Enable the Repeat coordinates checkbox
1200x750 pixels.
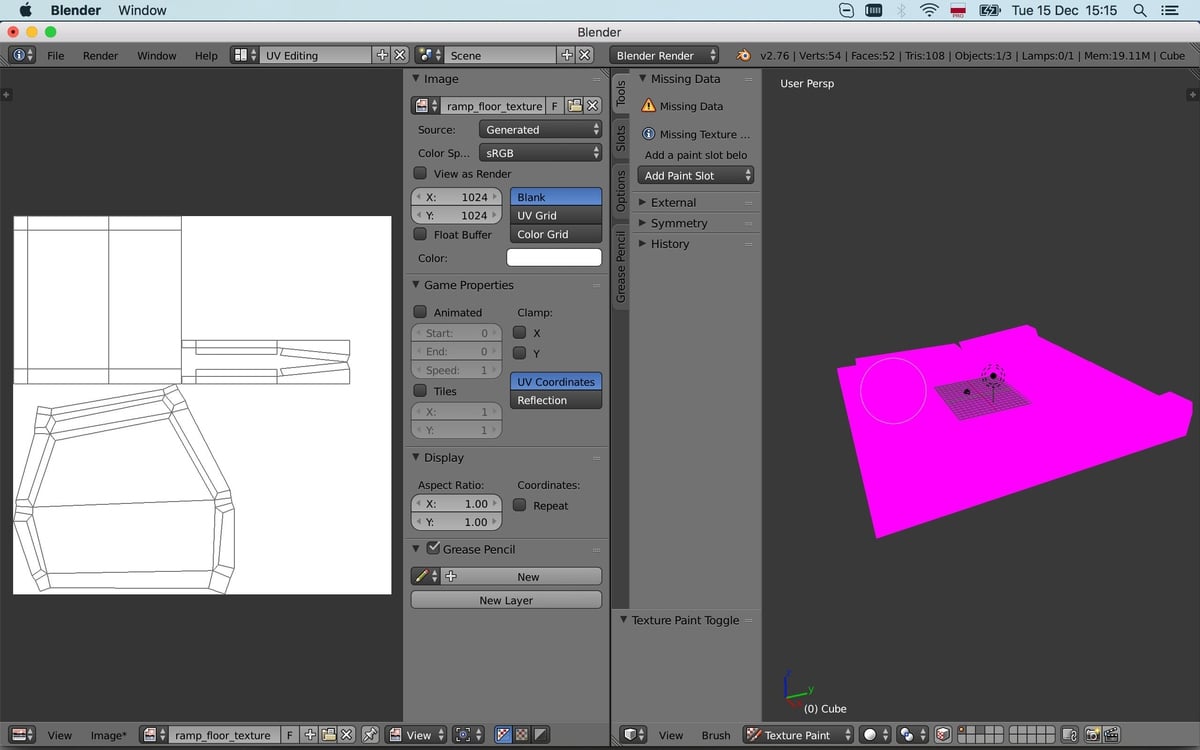519,505
